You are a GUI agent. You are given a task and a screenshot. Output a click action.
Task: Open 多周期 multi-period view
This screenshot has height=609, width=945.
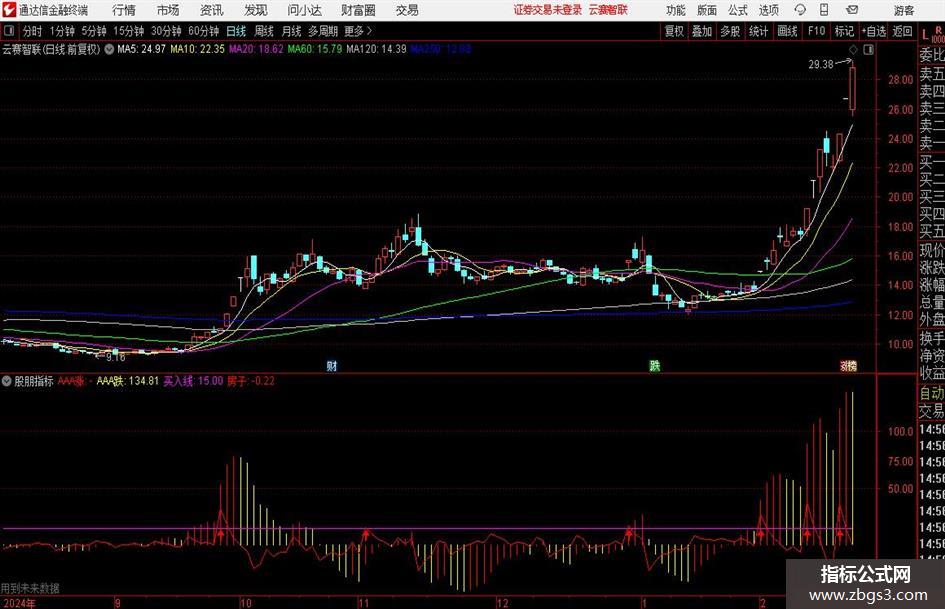pos(323,31)
